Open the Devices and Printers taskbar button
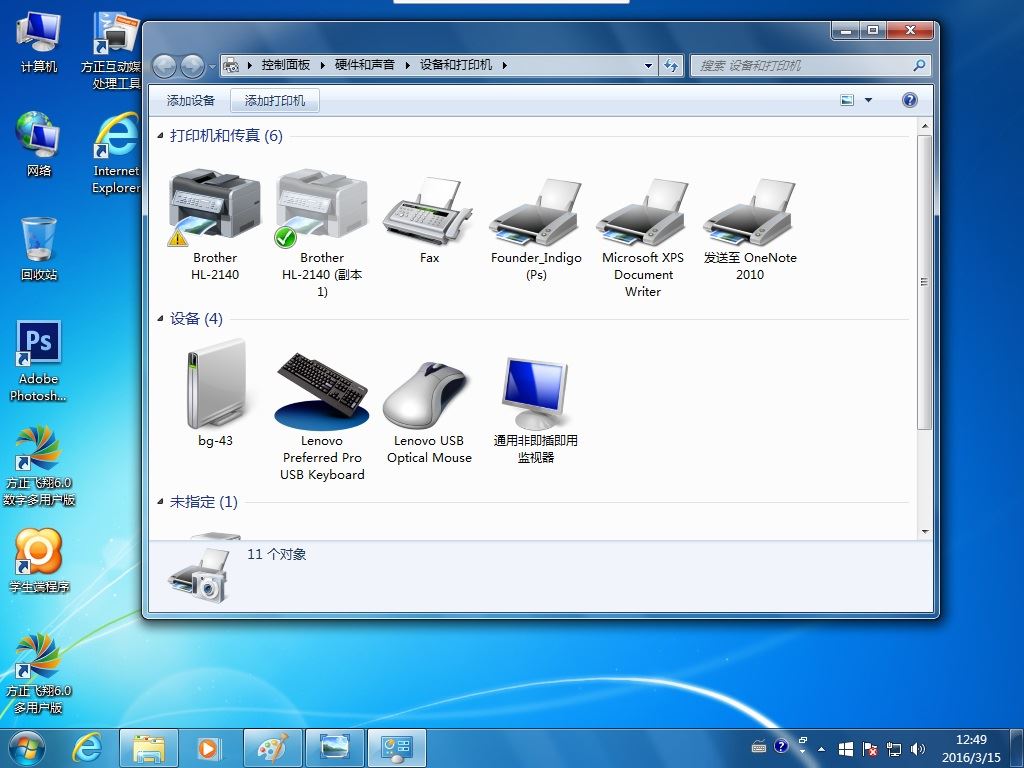The height and width of the screenshot is (768, 1024). click(396, 748)
